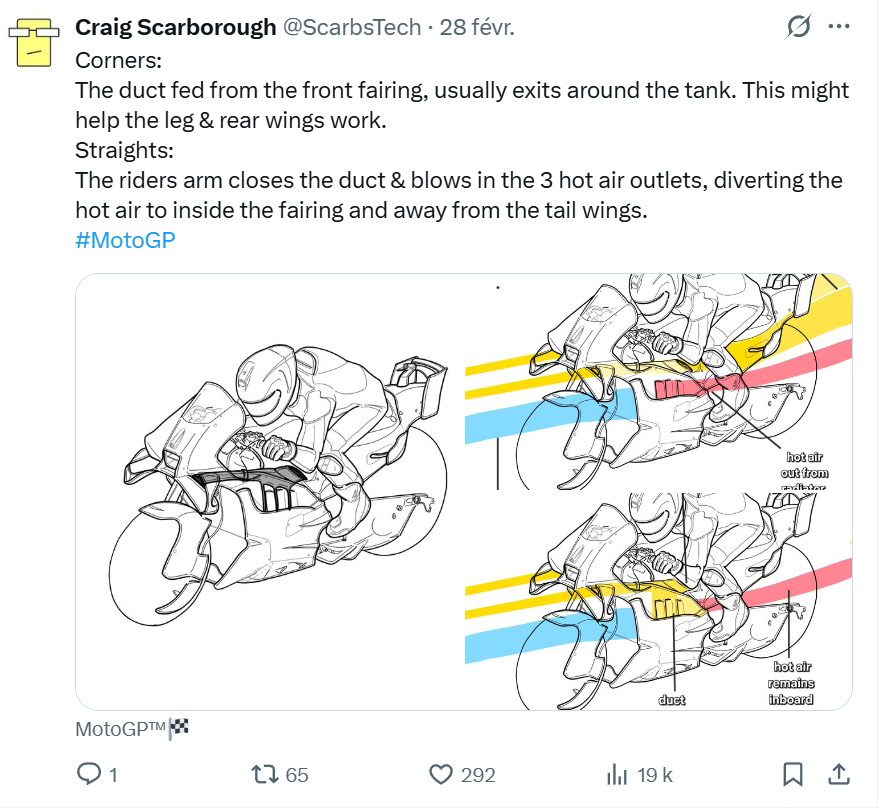
Task: Open the Grok slashed-circle icon
Action: (798, 28)
